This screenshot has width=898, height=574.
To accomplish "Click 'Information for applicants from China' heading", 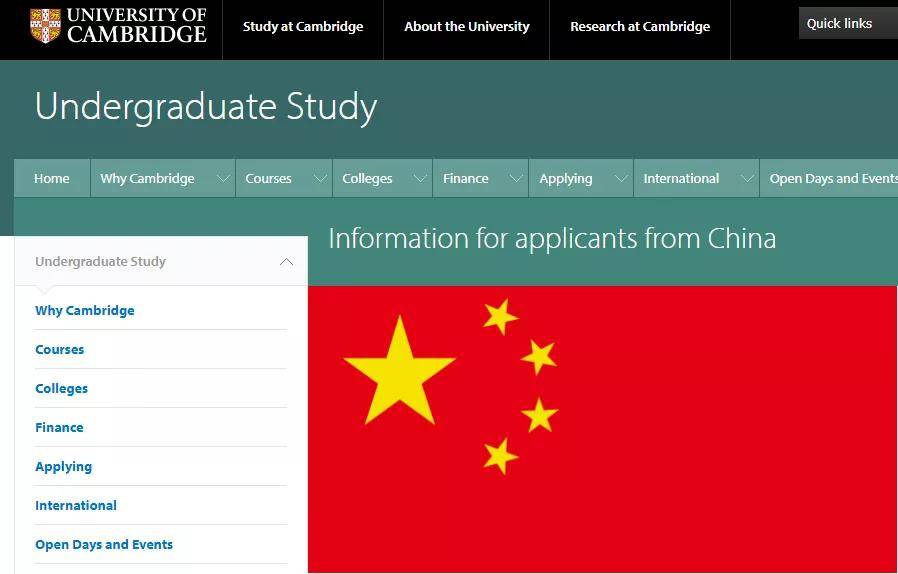I will point(552,238).
